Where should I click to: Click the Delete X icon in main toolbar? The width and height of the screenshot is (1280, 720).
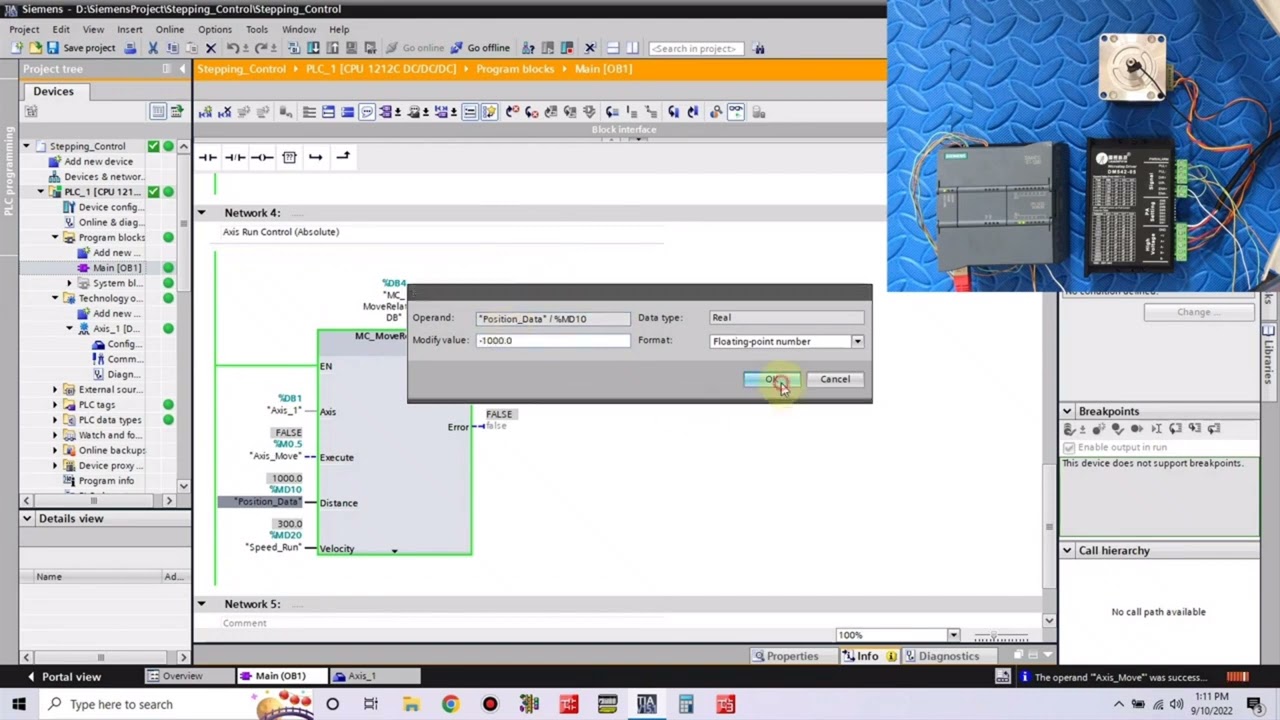pos(210,48)
